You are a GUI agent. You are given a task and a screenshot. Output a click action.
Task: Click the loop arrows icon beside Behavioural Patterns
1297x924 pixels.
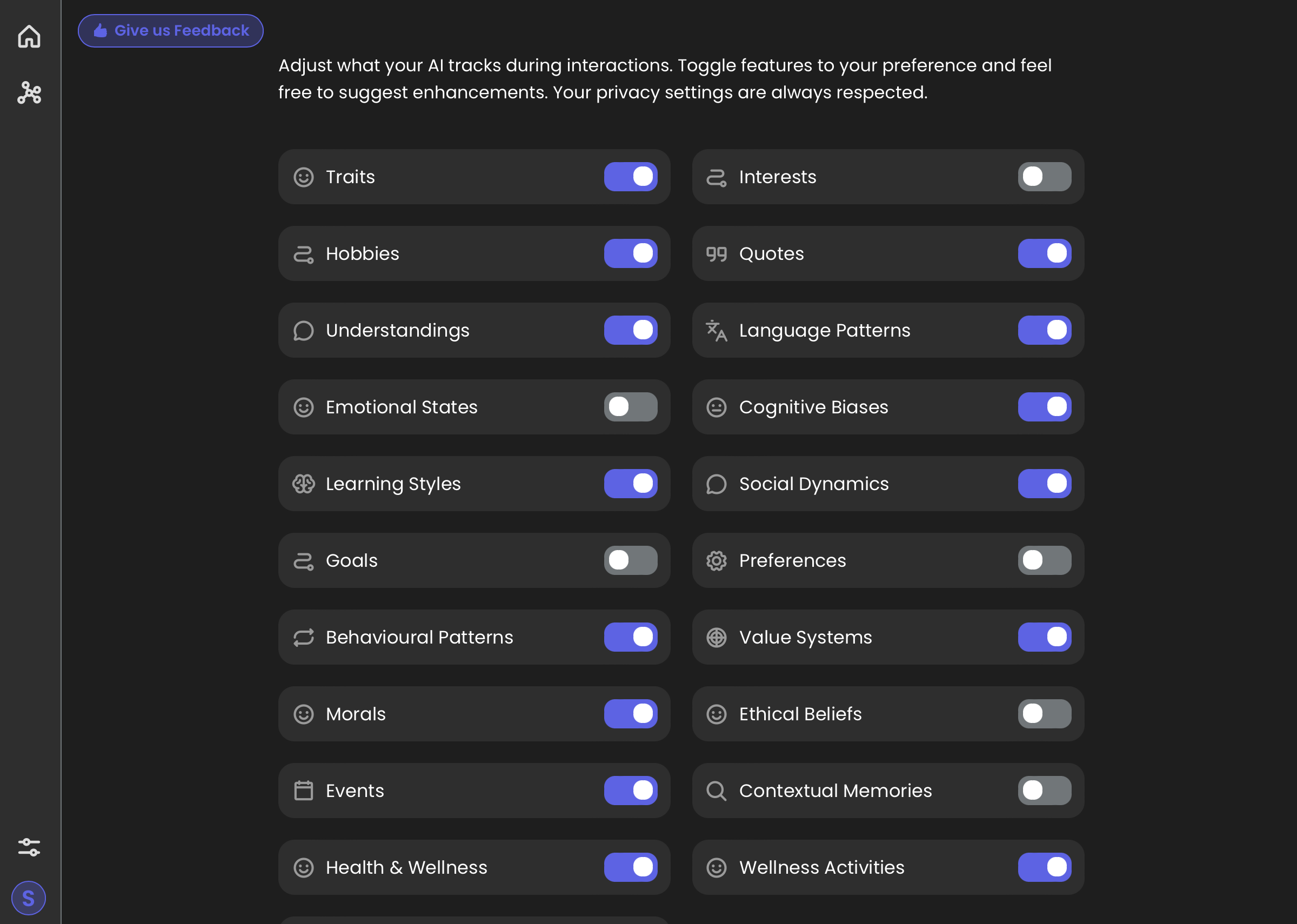(303, 637)
